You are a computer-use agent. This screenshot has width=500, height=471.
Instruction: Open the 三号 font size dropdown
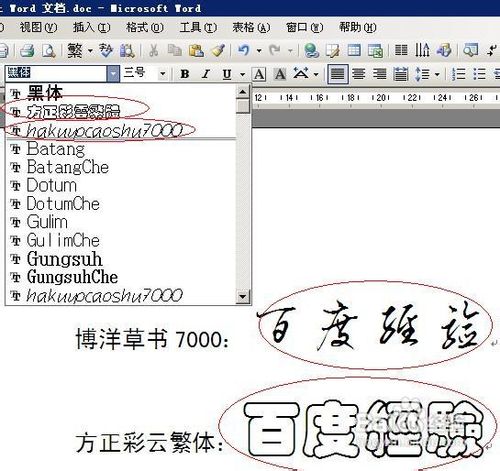[163, 74]
